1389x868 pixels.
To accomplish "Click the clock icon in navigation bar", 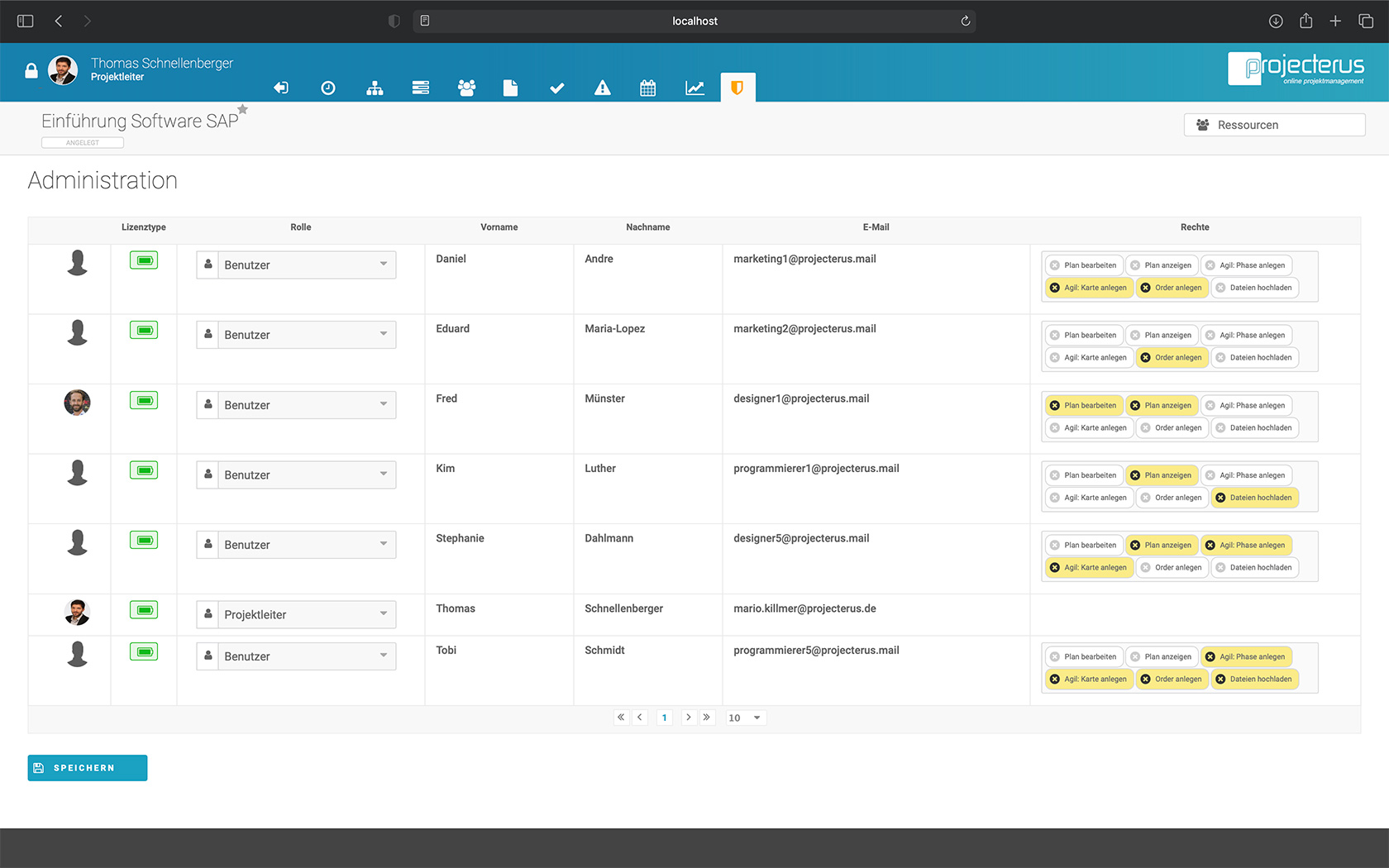I will tap(328, 88).
